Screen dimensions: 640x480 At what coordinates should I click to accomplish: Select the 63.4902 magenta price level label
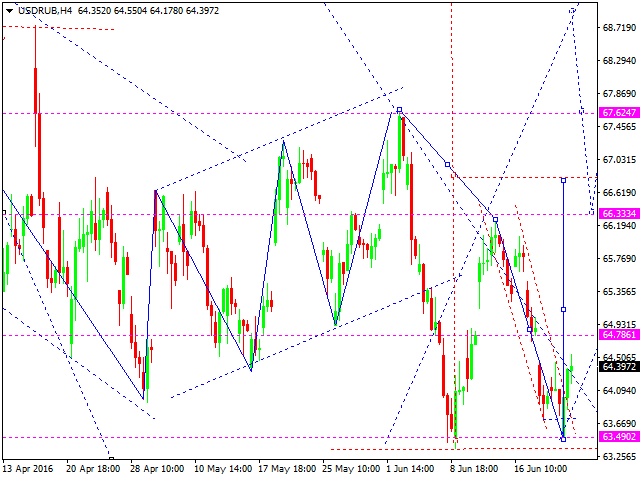(x=619, y=436)
